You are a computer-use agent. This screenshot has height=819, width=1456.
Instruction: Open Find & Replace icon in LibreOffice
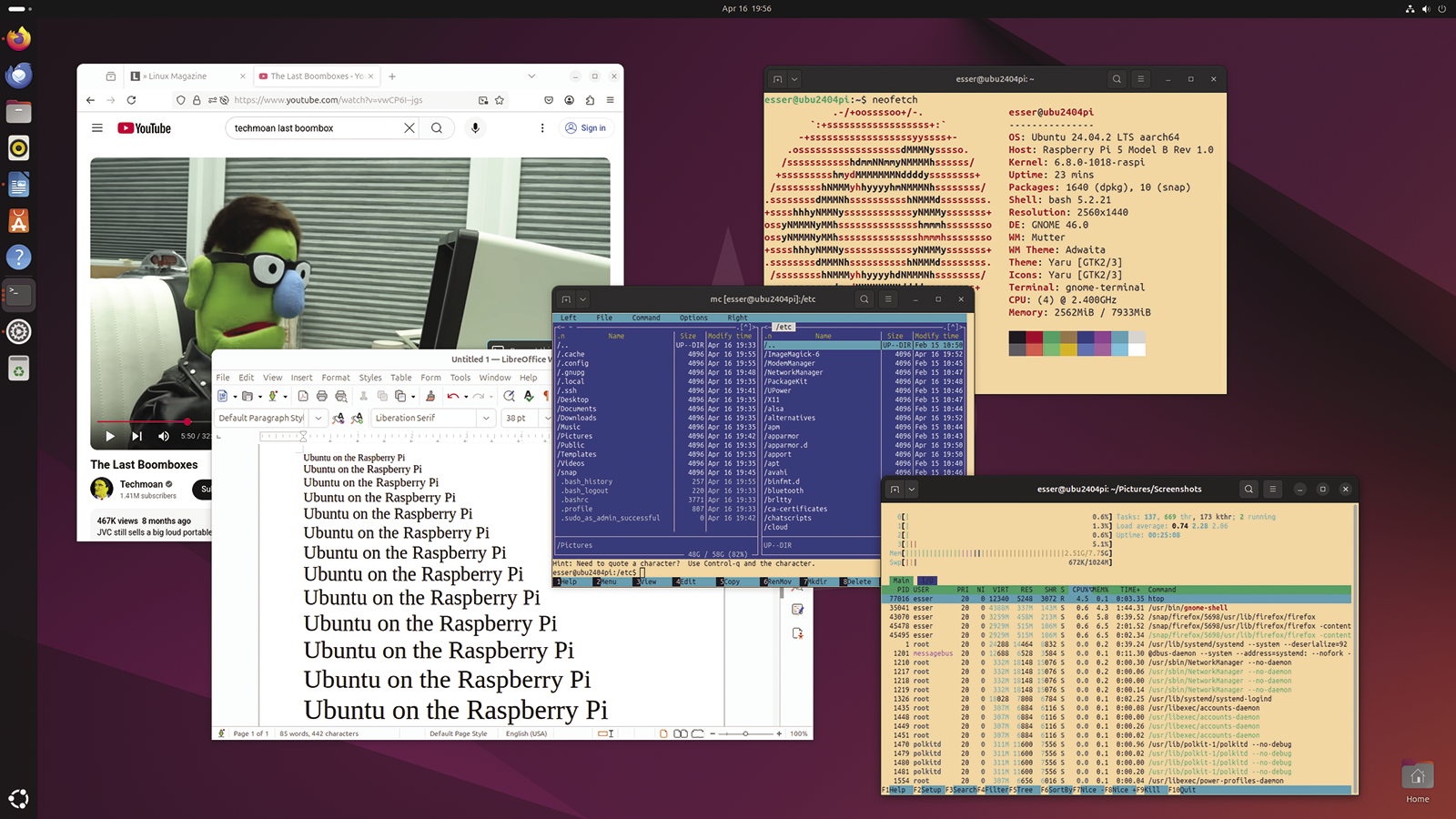[510, 396]
